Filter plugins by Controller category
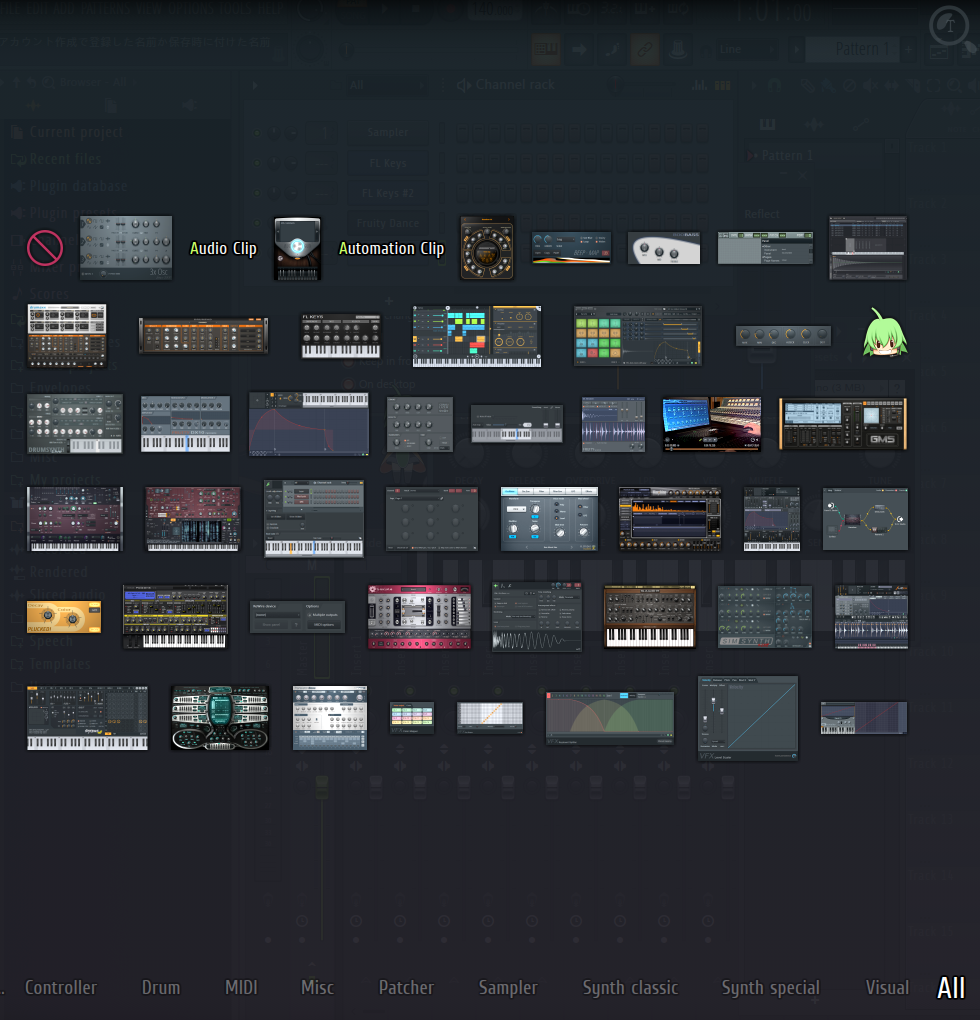 tap(60, 987)
